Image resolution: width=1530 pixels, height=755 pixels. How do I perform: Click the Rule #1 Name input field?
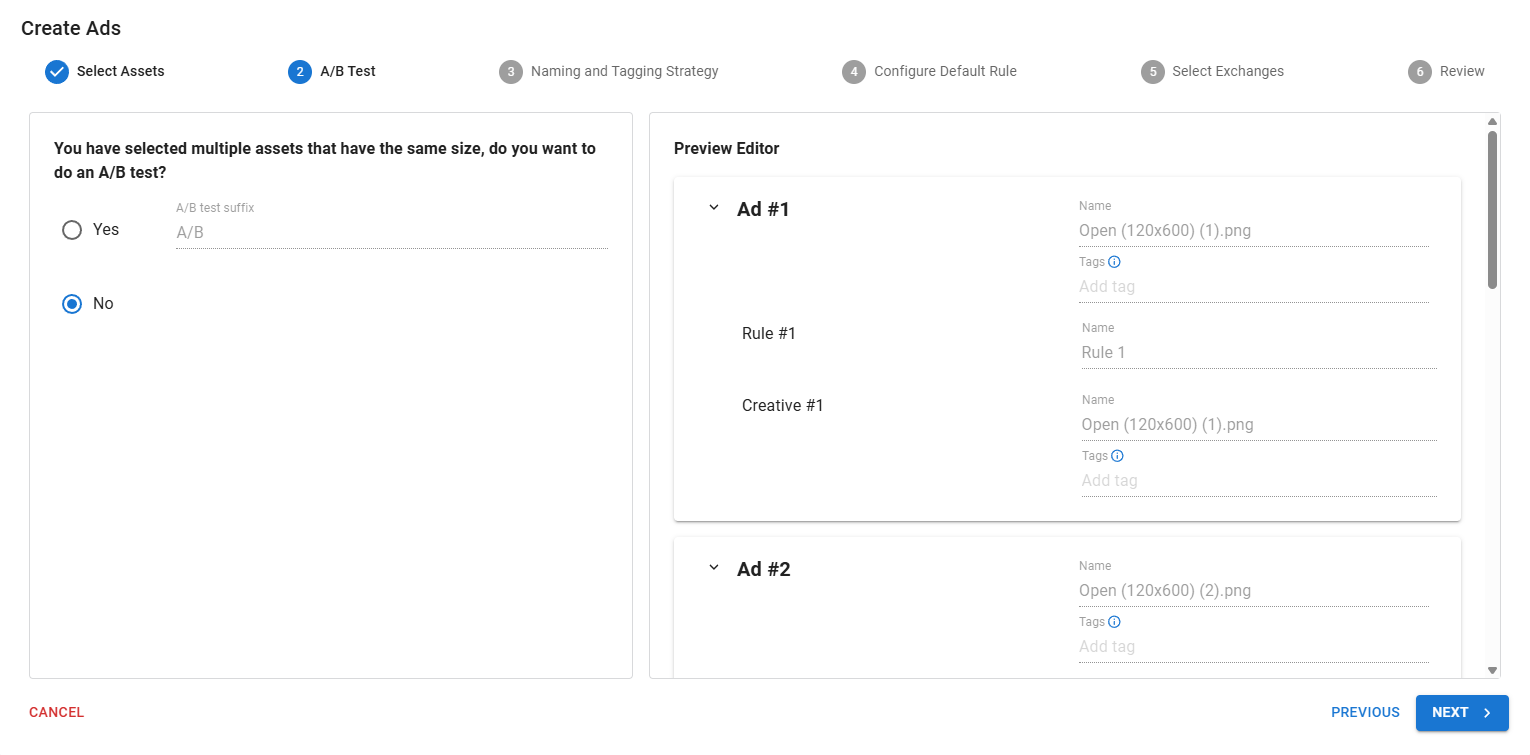(x=1258, y=353)
